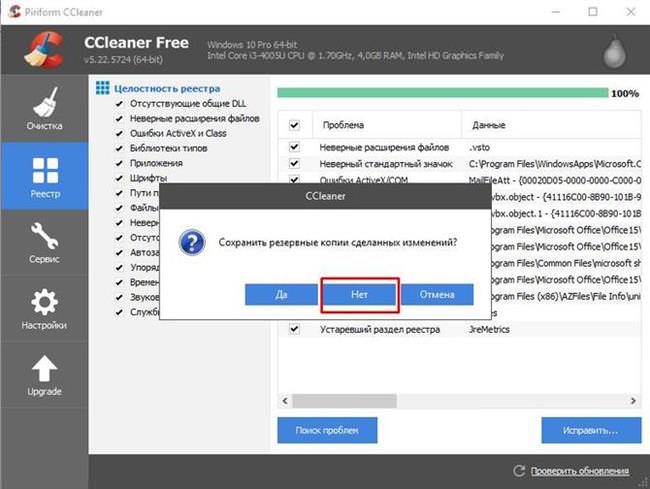Select the JreMetrics data cell
The height and width of the screenshot is (489, 650).
coord(489,329)
